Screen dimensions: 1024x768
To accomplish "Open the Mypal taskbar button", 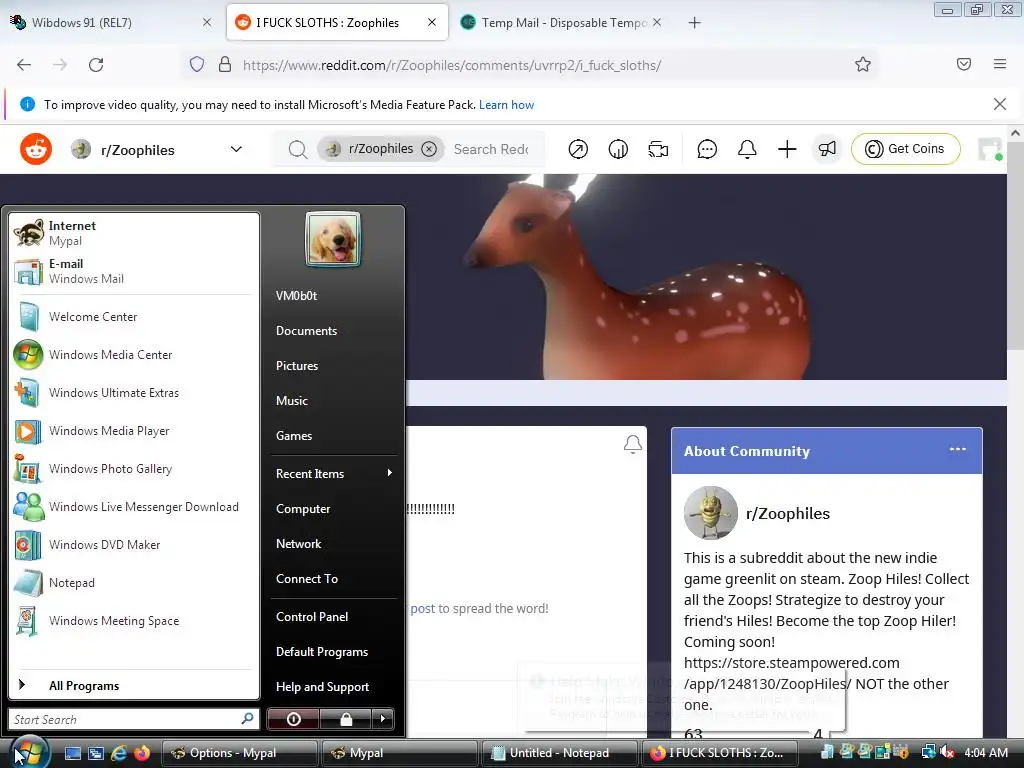I will pos(399,753).
